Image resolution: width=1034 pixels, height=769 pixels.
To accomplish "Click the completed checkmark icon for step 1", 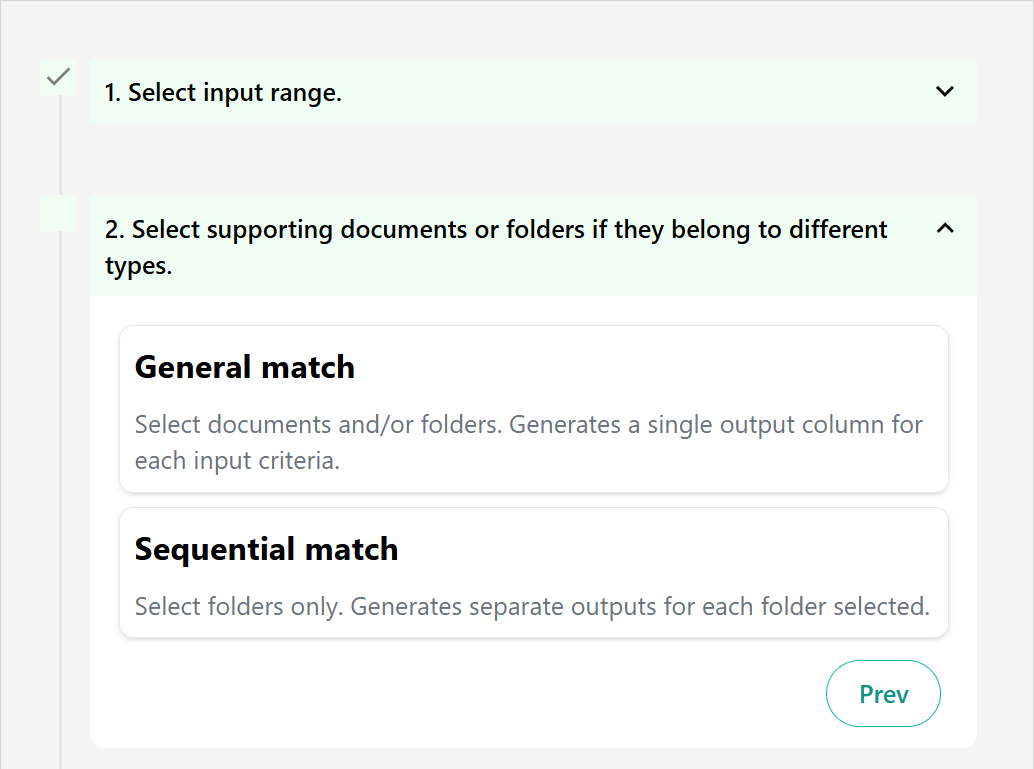I will pos(58,76).
